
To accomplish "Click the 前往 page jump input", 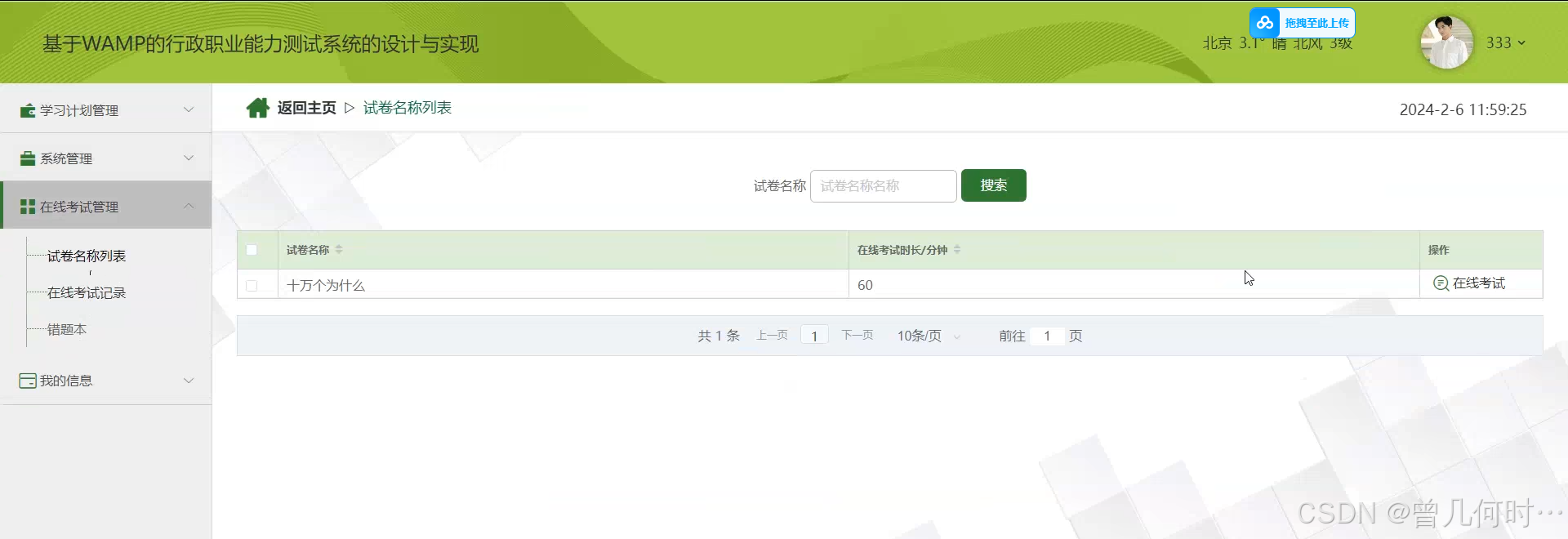I will point(1047,336).
